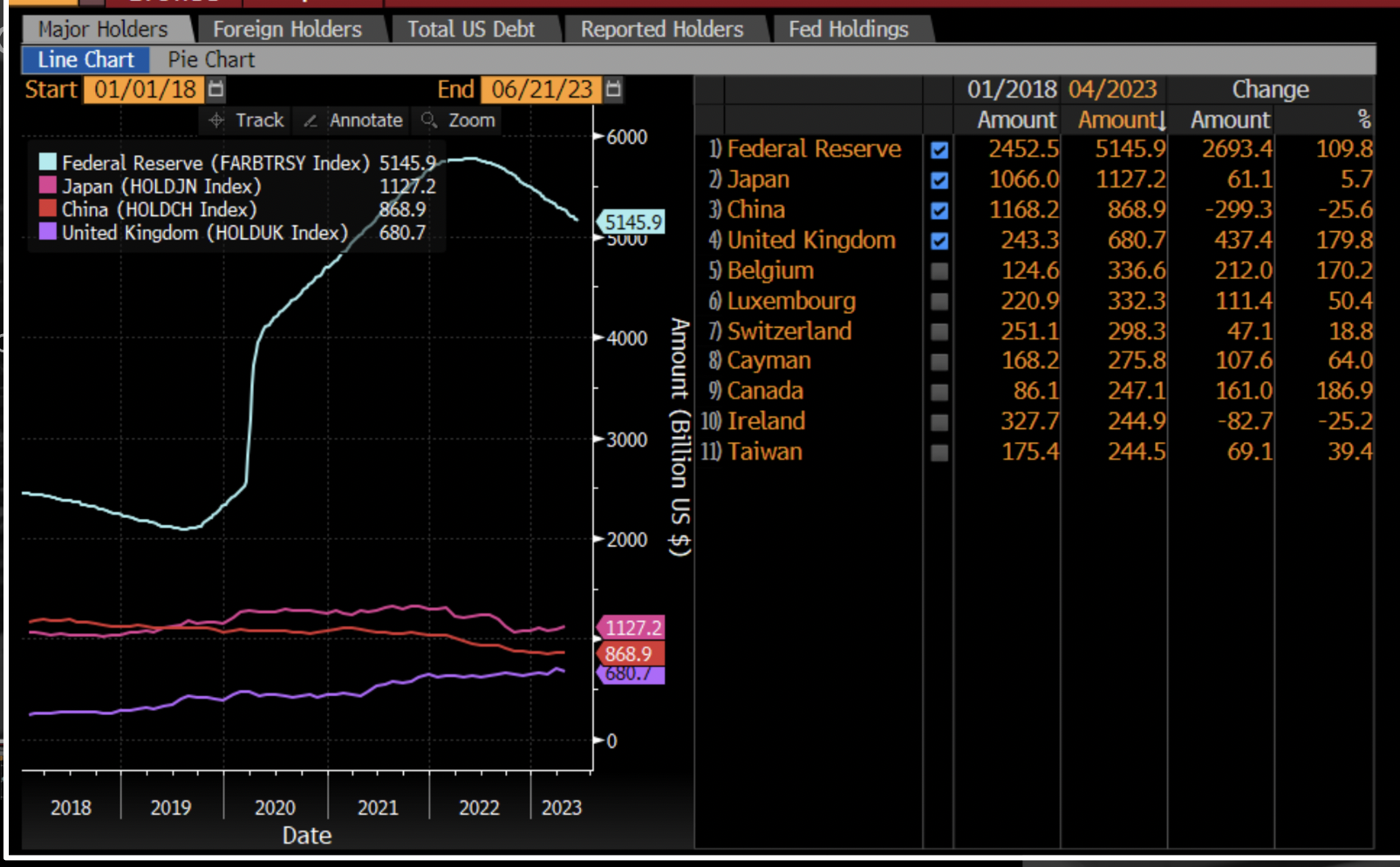
Task: Switch to the Foreign Holders tab
Action: coord(286,29)
